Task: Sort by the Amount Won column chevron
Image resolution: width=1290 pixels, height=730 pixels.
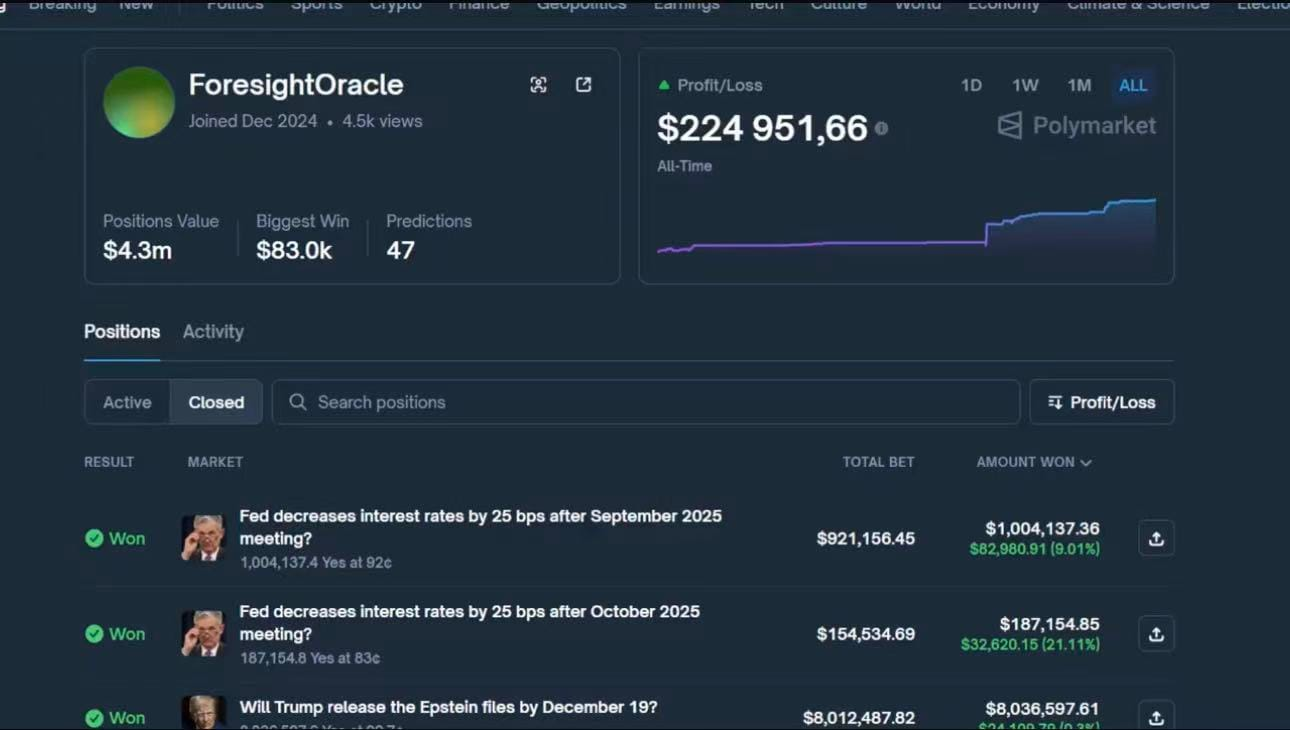Action: tap(1086, 462)
